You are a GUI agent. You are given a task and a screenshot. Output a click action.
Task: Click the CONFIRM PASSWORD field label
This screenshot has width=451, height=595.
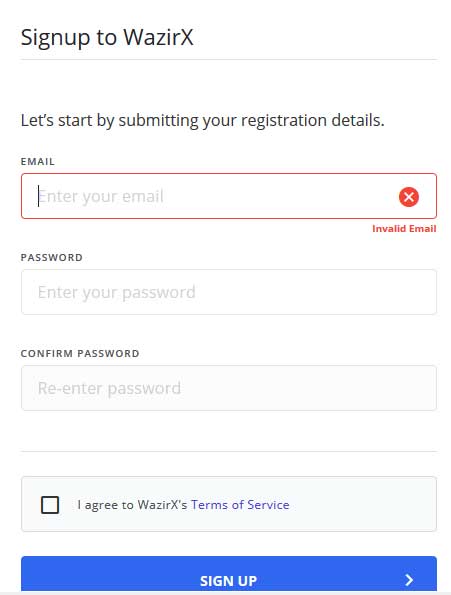click(x=80, y=353)
